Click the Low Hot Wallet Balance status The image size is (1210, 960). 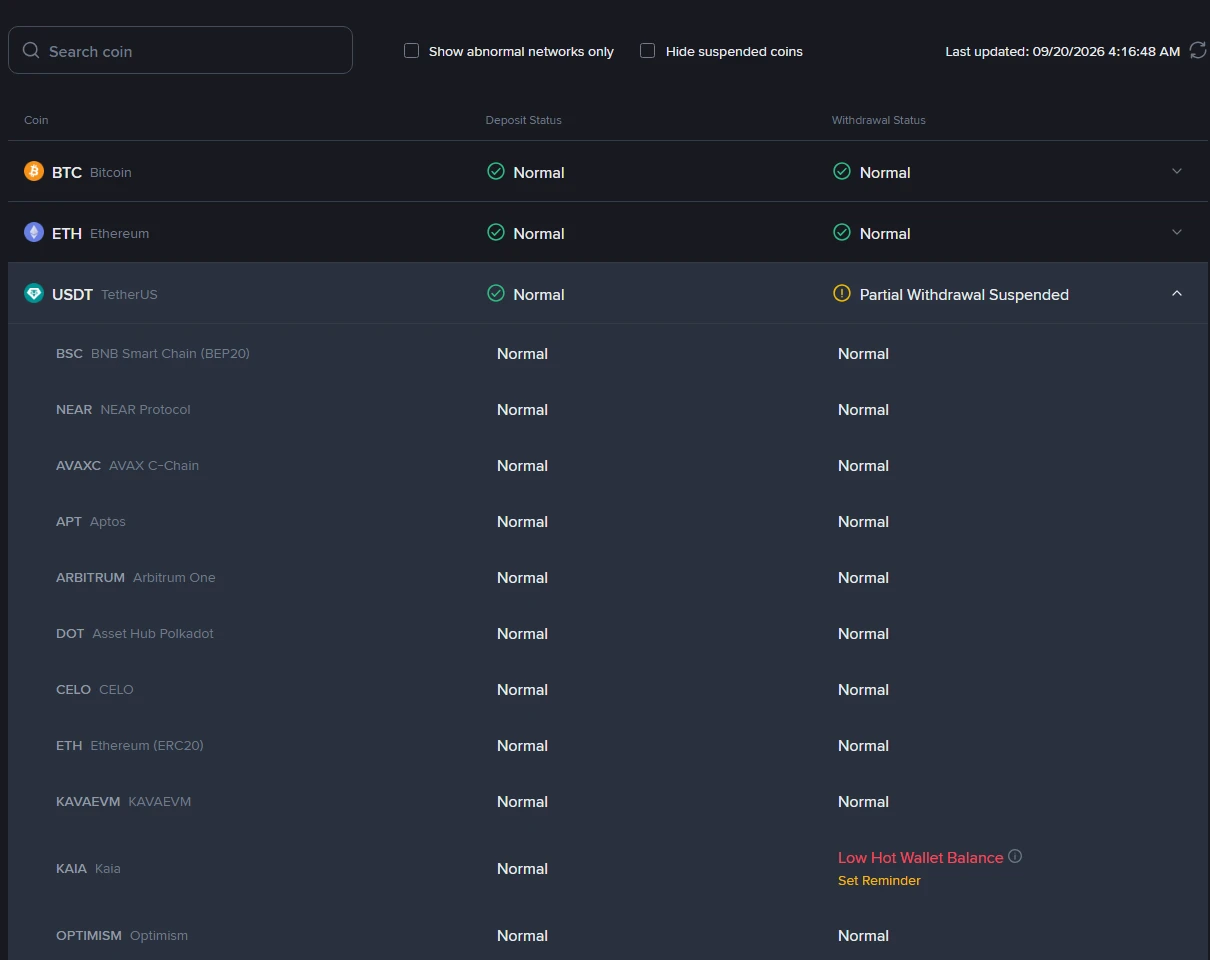click(x=920, y=858)
